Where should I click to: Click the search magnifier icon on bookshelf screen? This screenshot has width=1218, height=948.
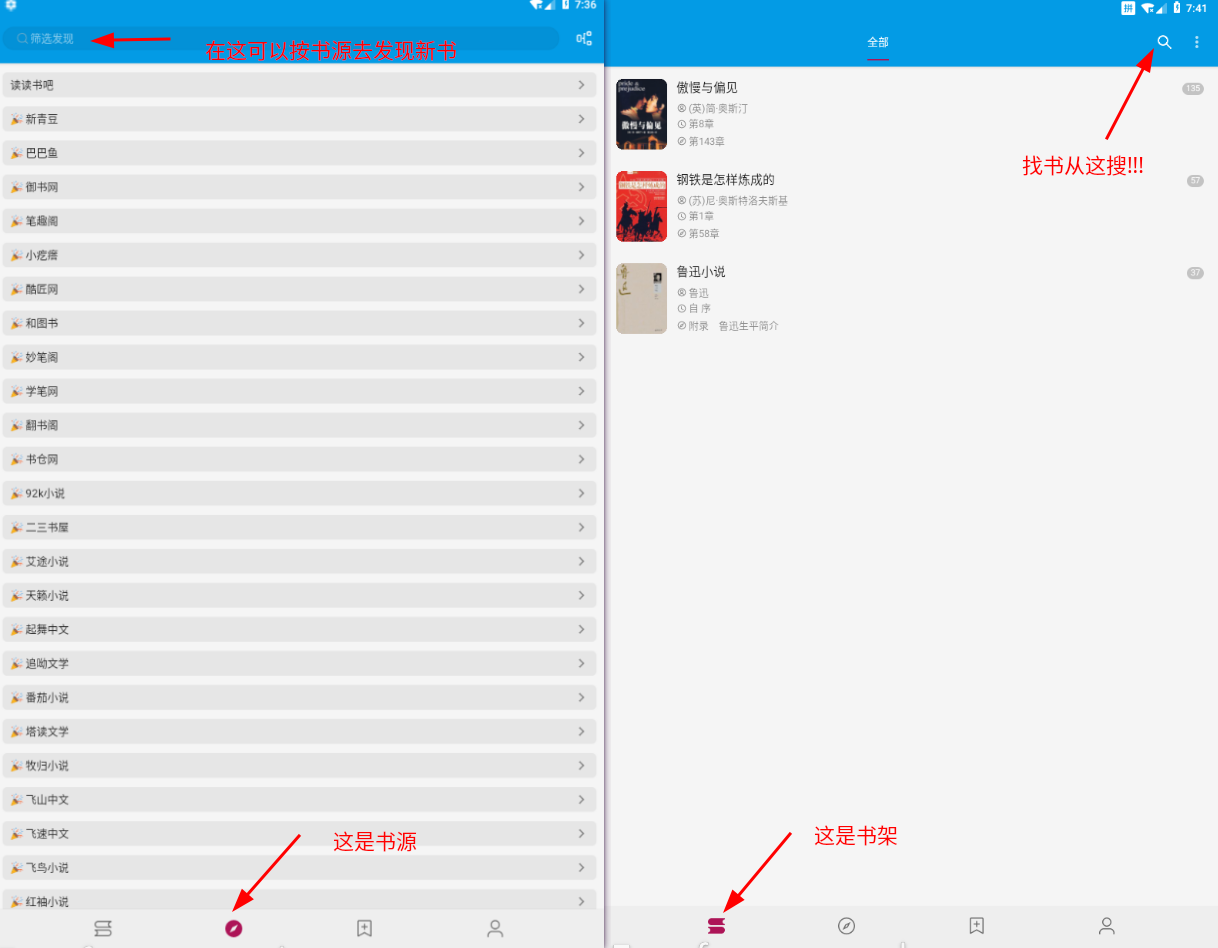pyautogui.click(x=1164, y=42)
